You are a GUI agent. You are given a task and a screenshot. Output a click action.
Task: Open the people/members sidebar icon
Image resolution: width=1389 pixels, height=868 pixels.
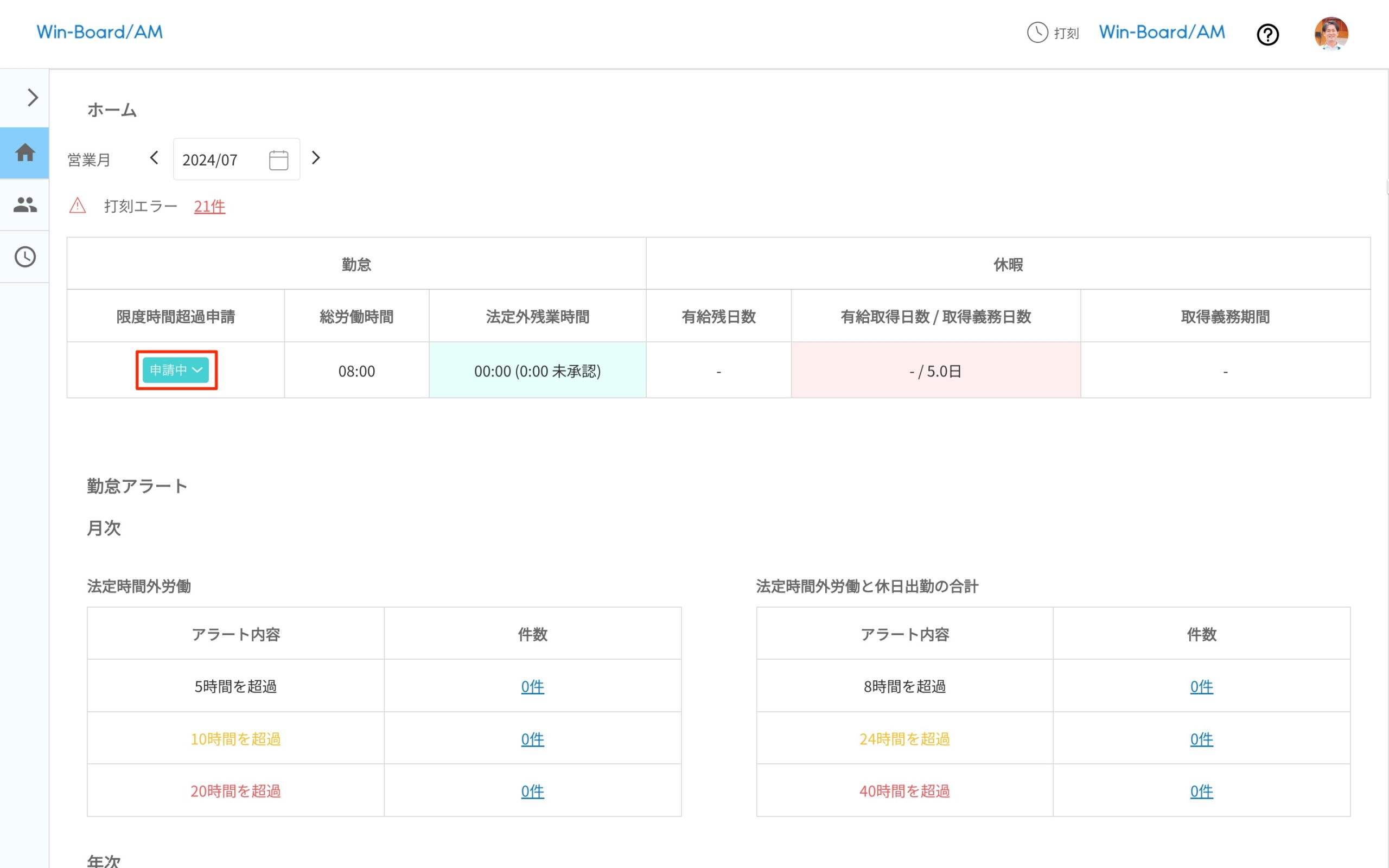(x=24, y=205)
